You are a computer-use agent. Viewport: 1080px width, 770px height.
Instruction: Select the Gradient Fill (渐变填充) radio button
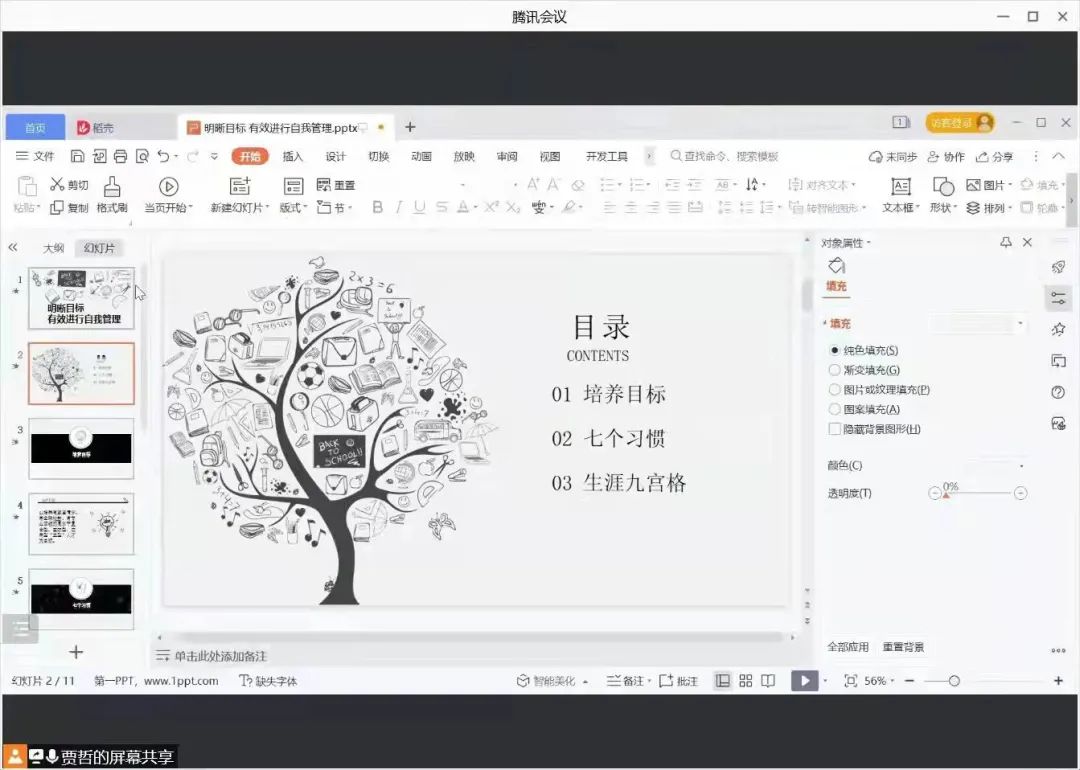[835, 370]
